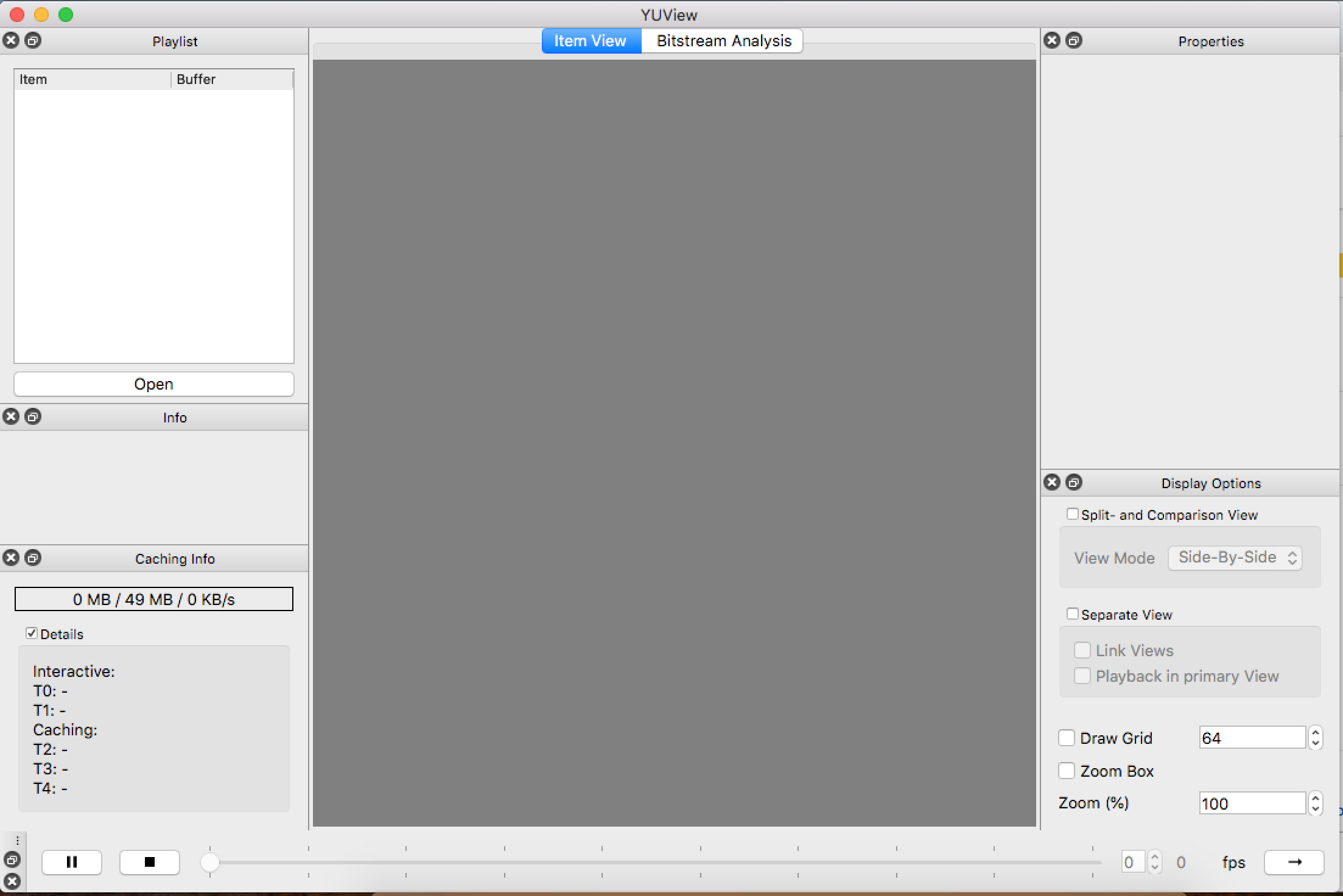Viewport: 1343px width, 896px height.
Task: Close the Info panel
Action: click(11, 416)
